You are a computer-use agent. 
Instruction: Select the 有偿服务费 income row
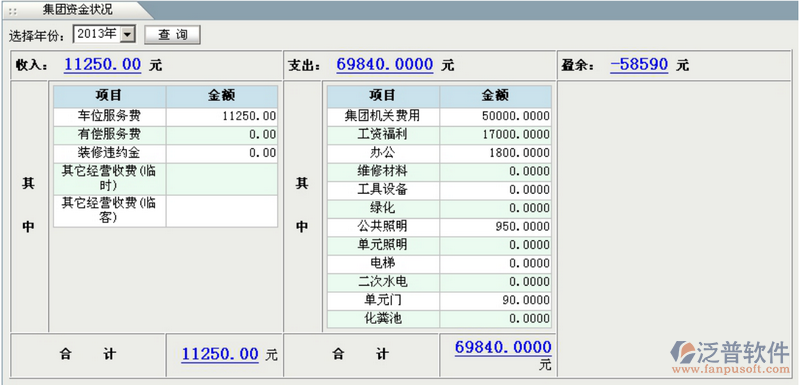tap(166, 135)
